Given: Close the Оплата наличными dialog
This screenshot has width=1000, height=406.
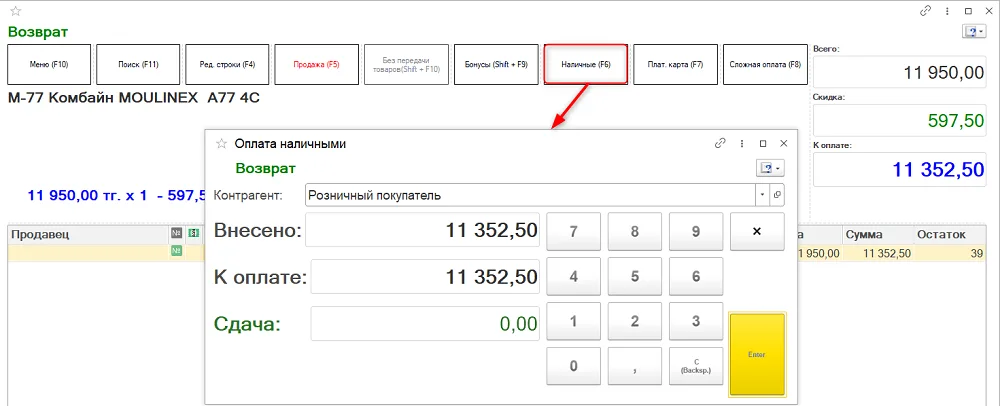Looking at the screenshot, I should [x=784, y=143].
